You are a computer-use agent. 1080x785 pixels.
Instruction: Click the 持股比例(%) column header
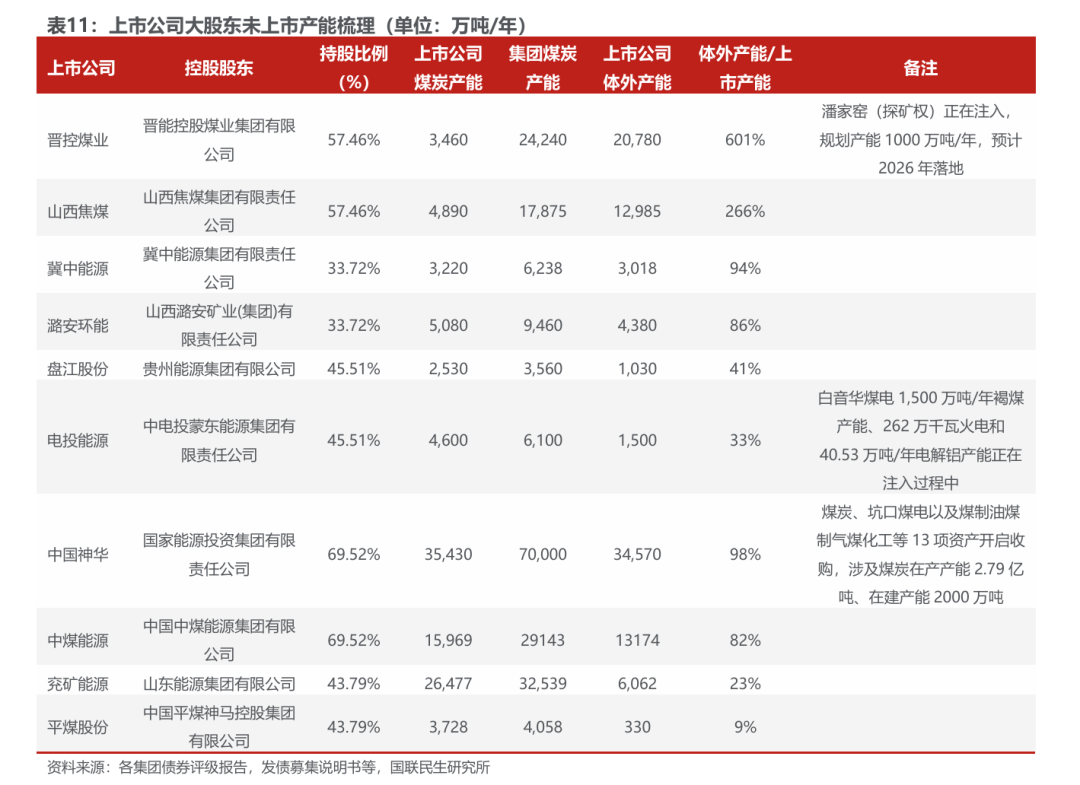coord(354,68)
